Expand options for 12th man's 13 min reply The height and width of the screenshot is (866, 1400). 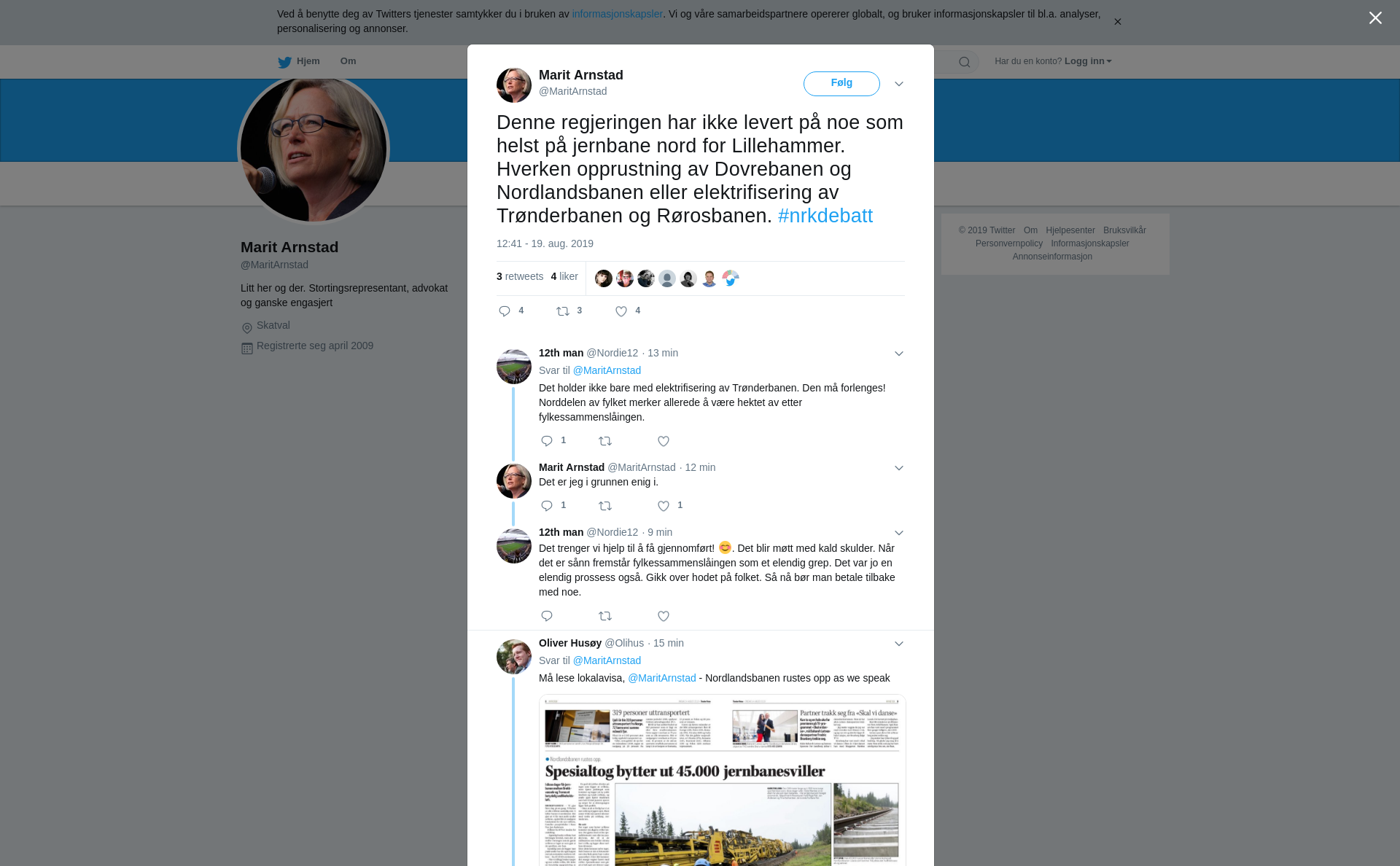899,354
